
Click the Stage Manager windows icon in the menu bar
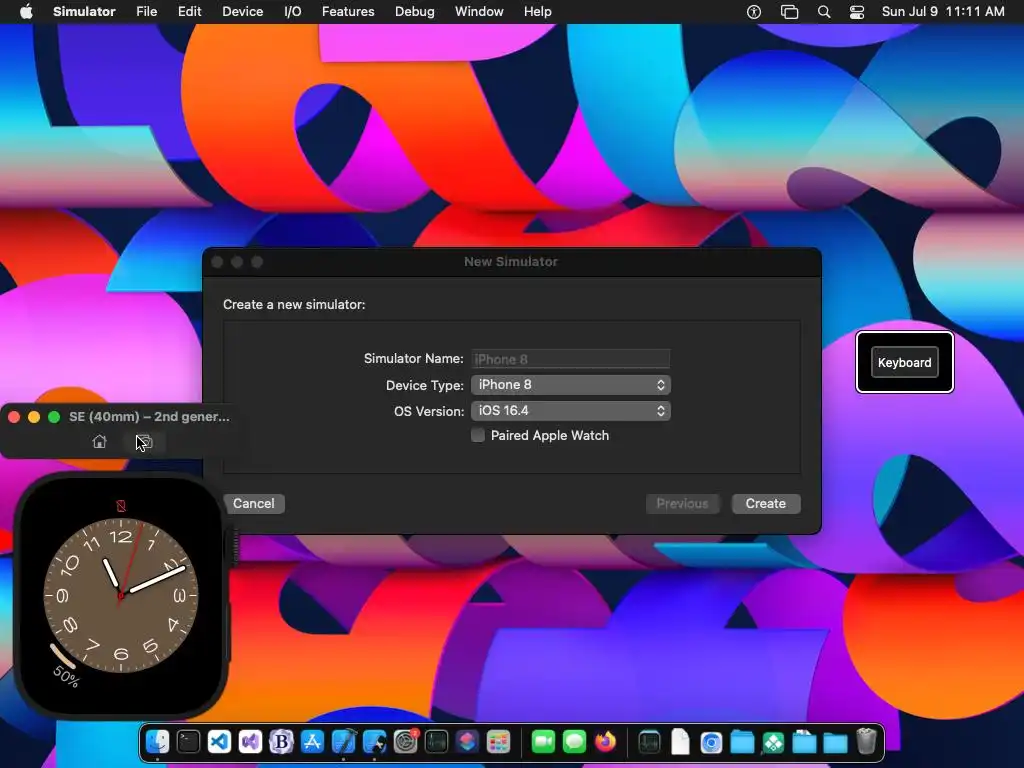(x=790, y=12)
